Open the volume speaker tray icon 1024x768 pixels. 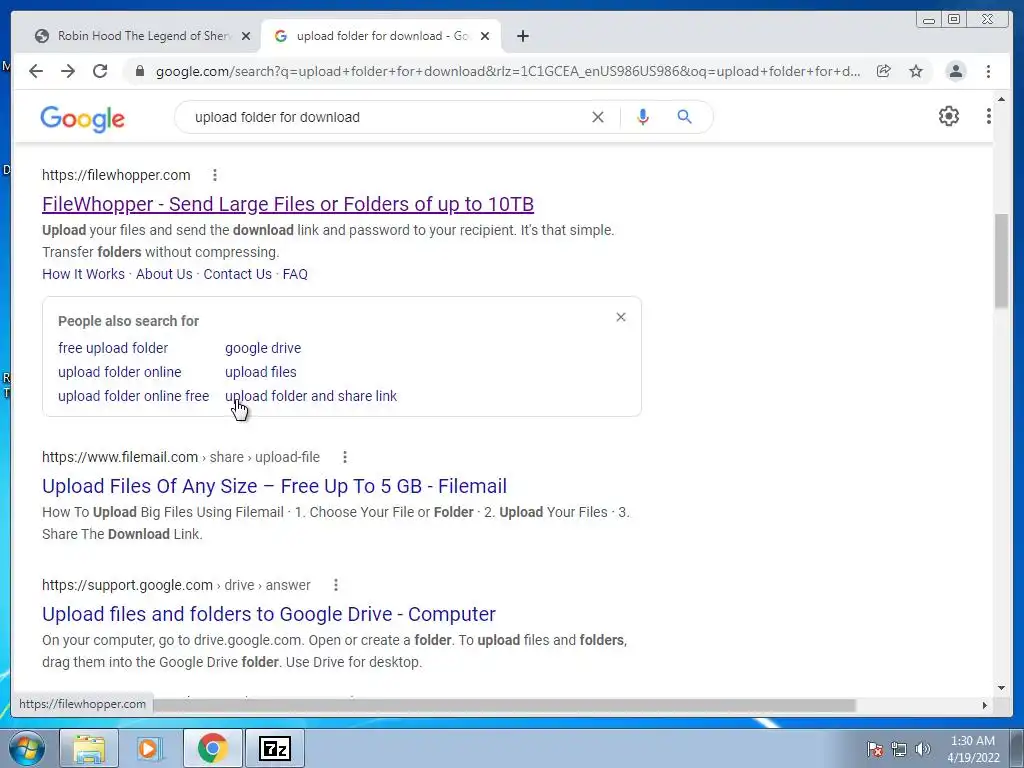coord(923,749)
